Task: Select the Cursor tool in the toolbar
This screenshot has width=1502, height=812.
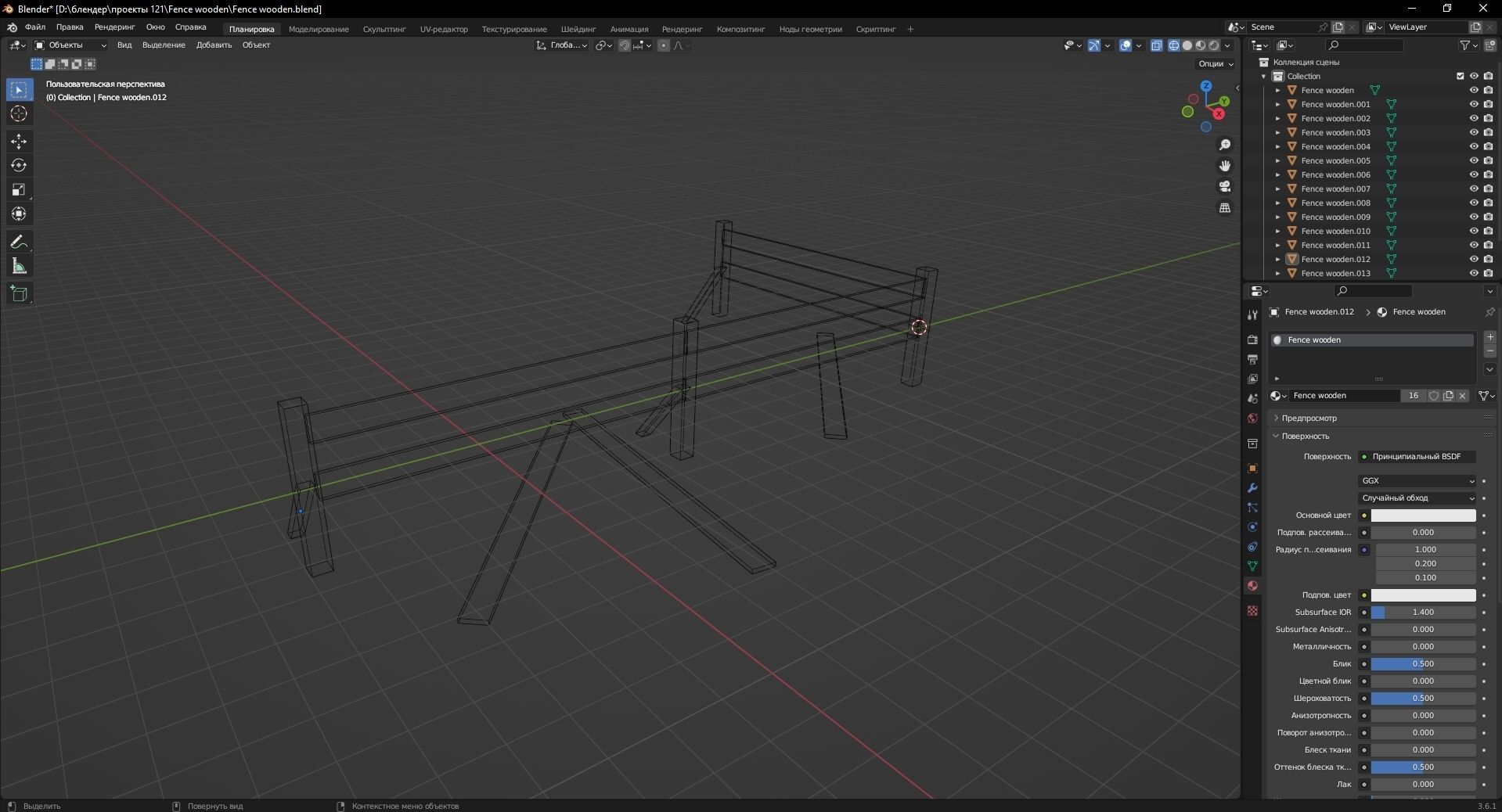Action: [19, 114]
